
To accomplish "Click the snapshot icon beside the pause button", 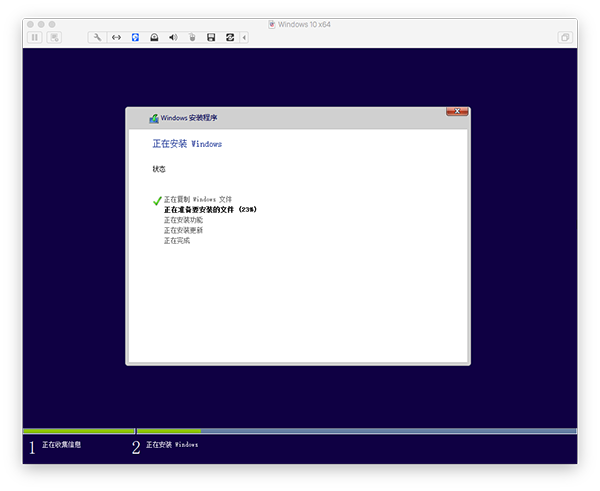I will point(54,37).
